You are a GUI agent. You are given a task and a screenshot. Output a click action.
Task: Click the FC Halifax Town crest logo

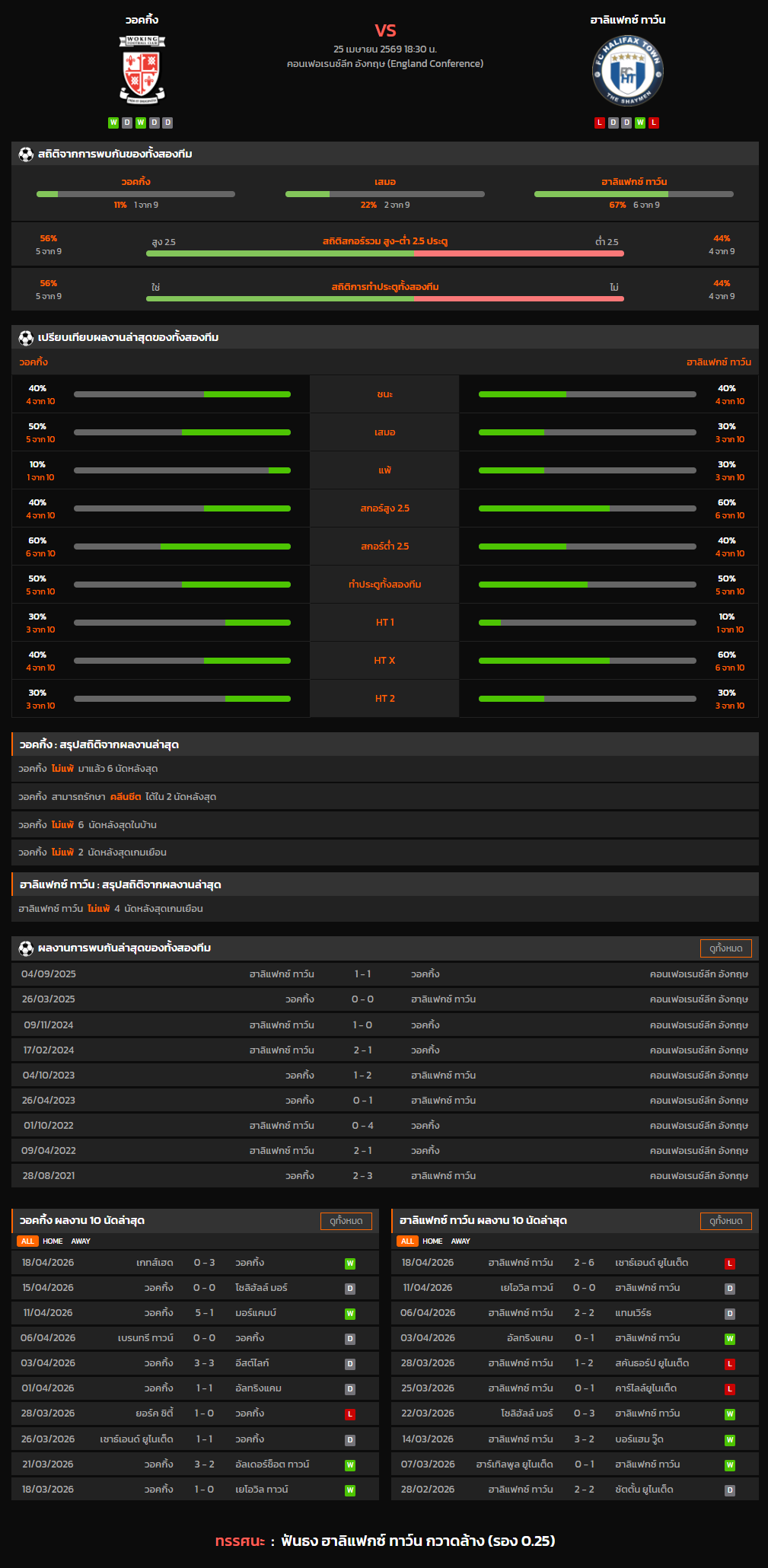(x=627, y=72)
